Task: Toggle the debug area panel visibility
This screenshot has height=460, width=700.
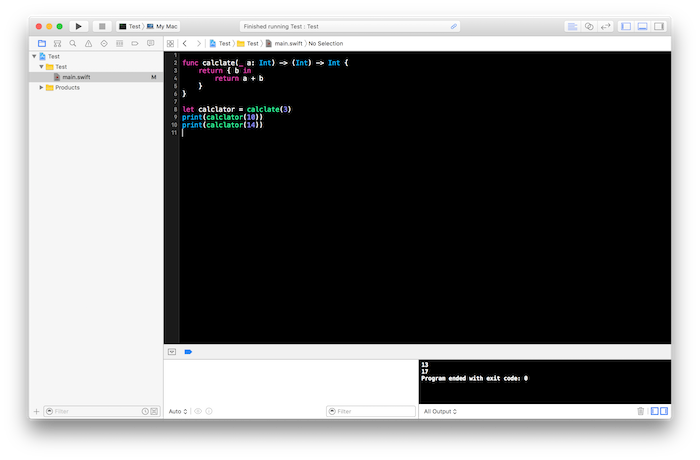Action: tap(642, 26)
